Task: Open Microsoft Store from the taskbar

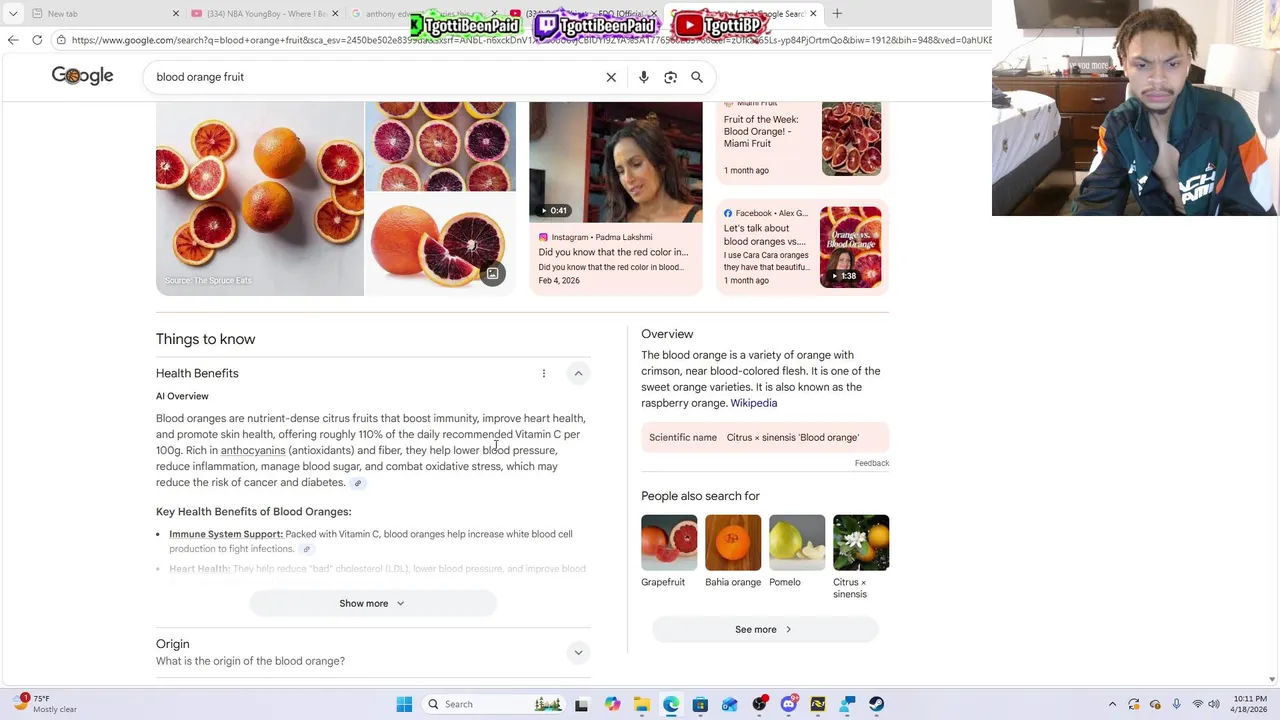Action: (700, 704)
